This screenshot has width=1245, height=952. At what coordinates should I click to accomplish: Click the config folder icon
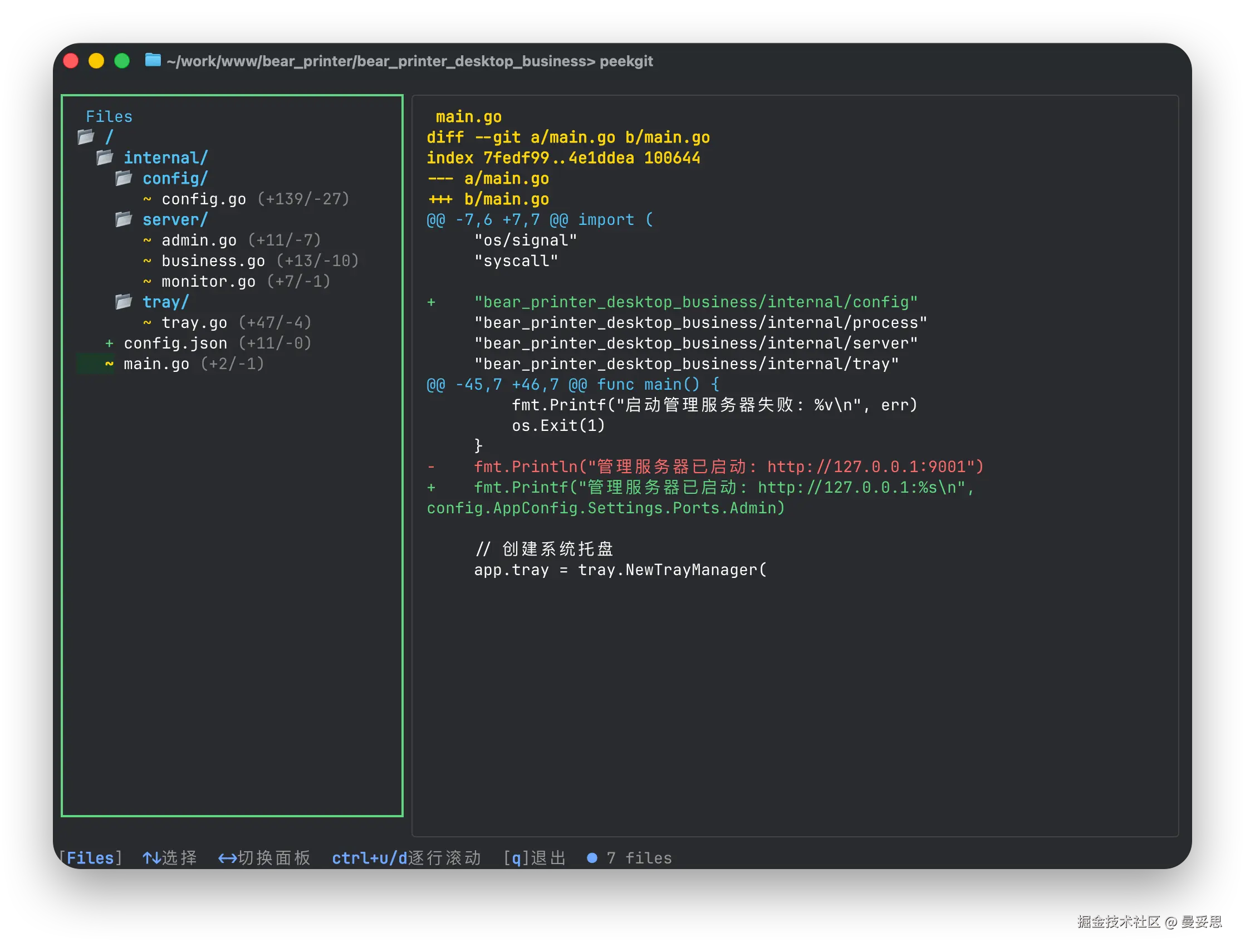point(124,178)
